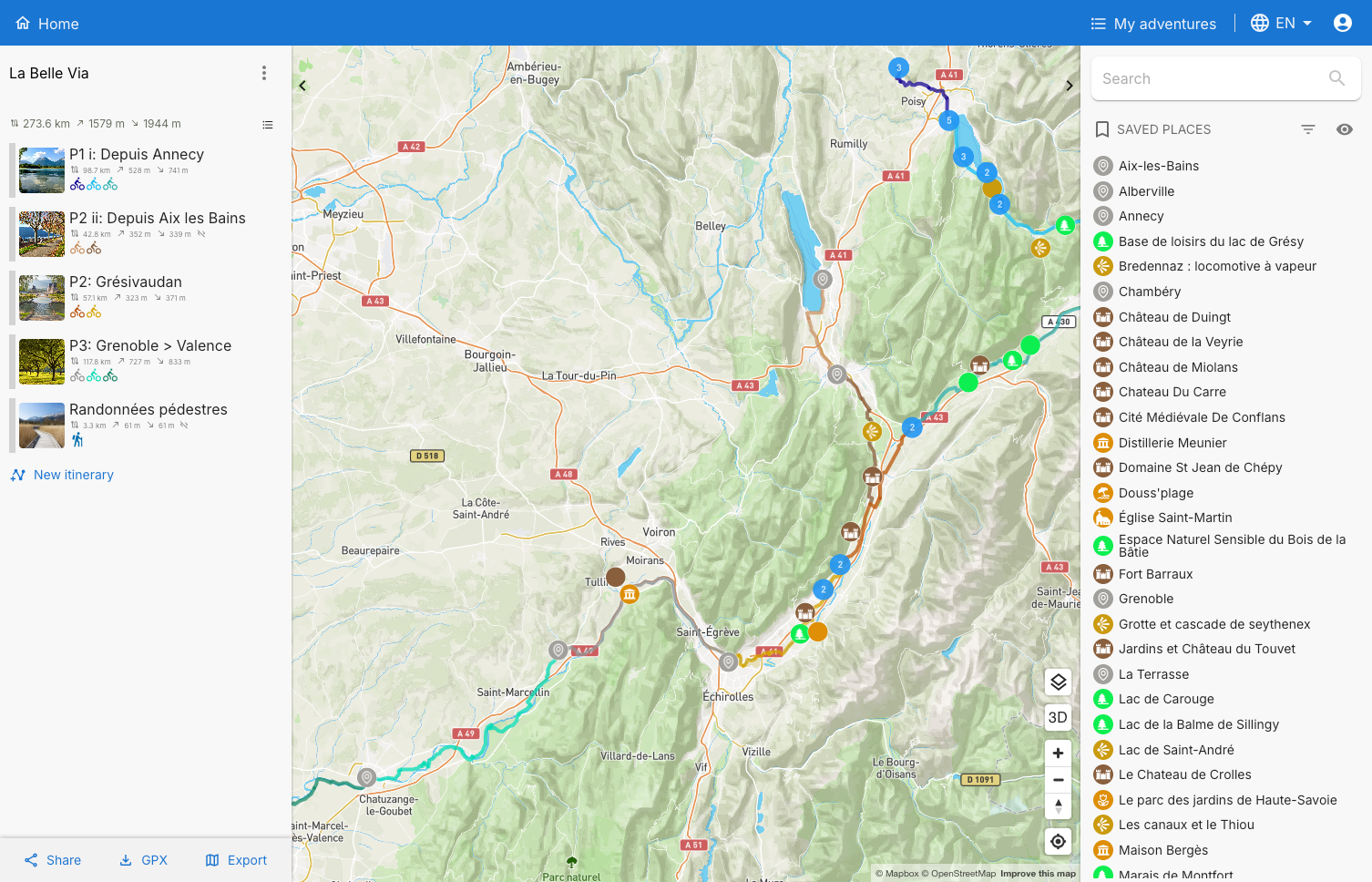Toggle the itinerary list view icon
This screenshot has width=1372, height=882.
(268, 125)
